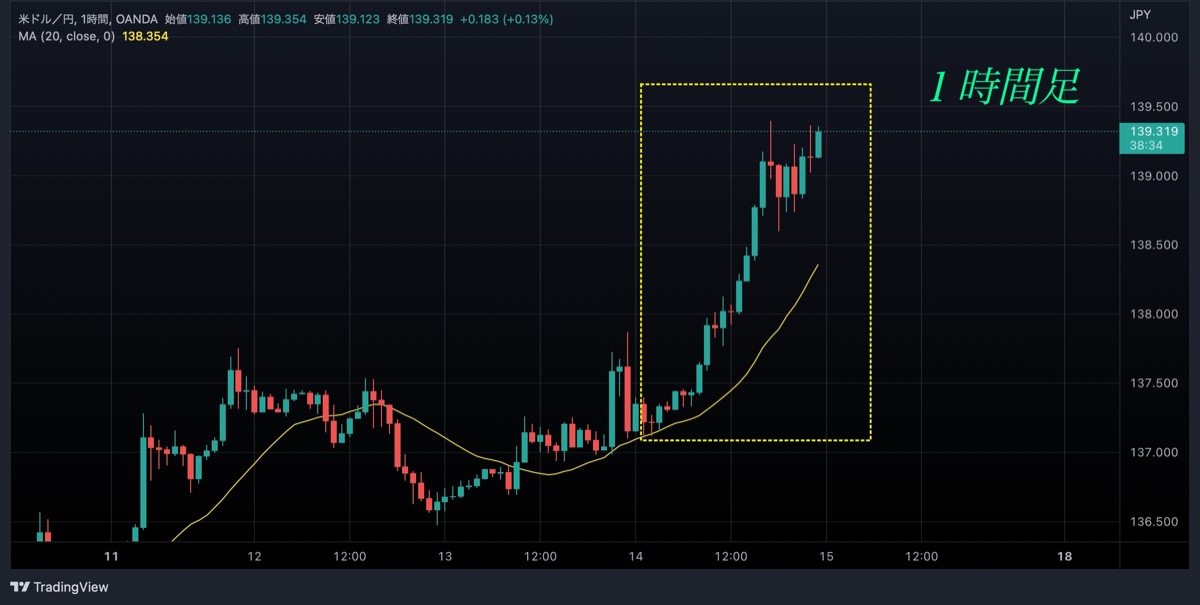Click the 137.000 price scale label
The image size is (1200, 605).
tap(1152, 452)
